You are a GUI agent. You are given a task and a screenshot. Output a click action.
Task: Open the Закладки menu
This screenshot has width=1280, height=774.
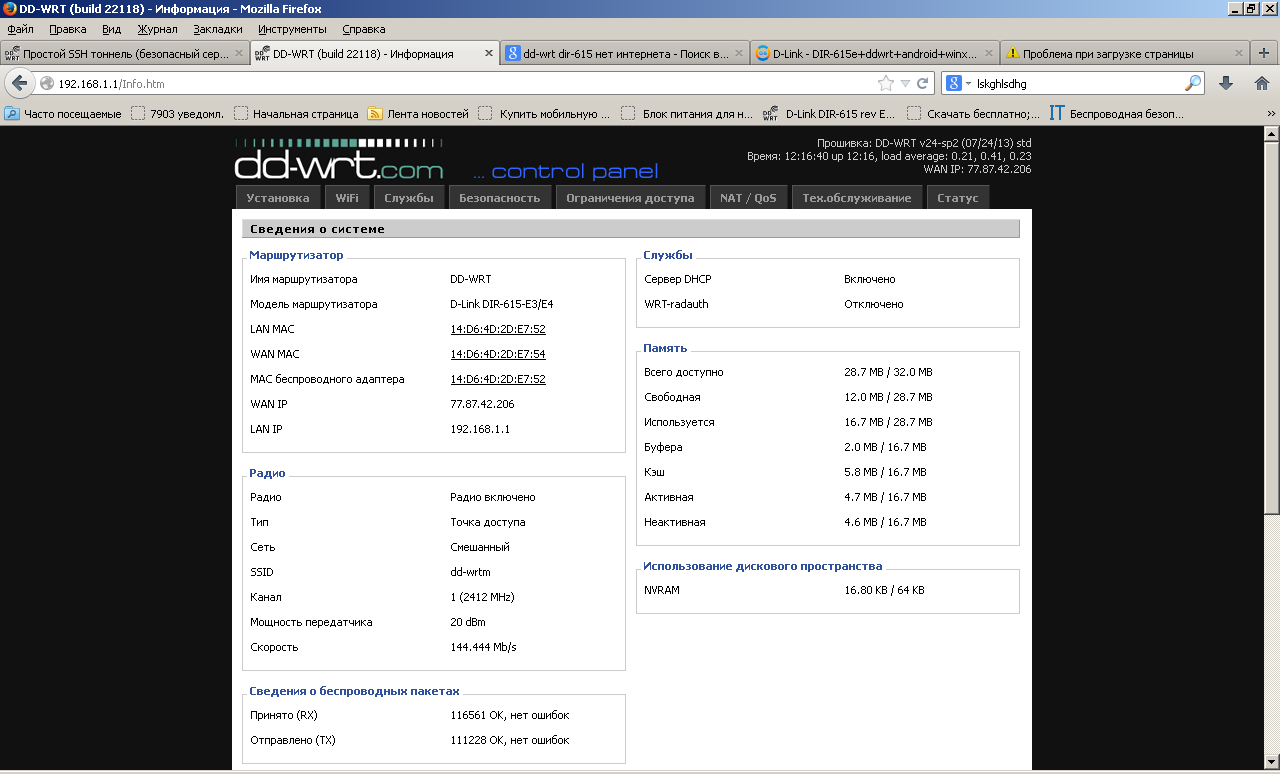point(217,29)
